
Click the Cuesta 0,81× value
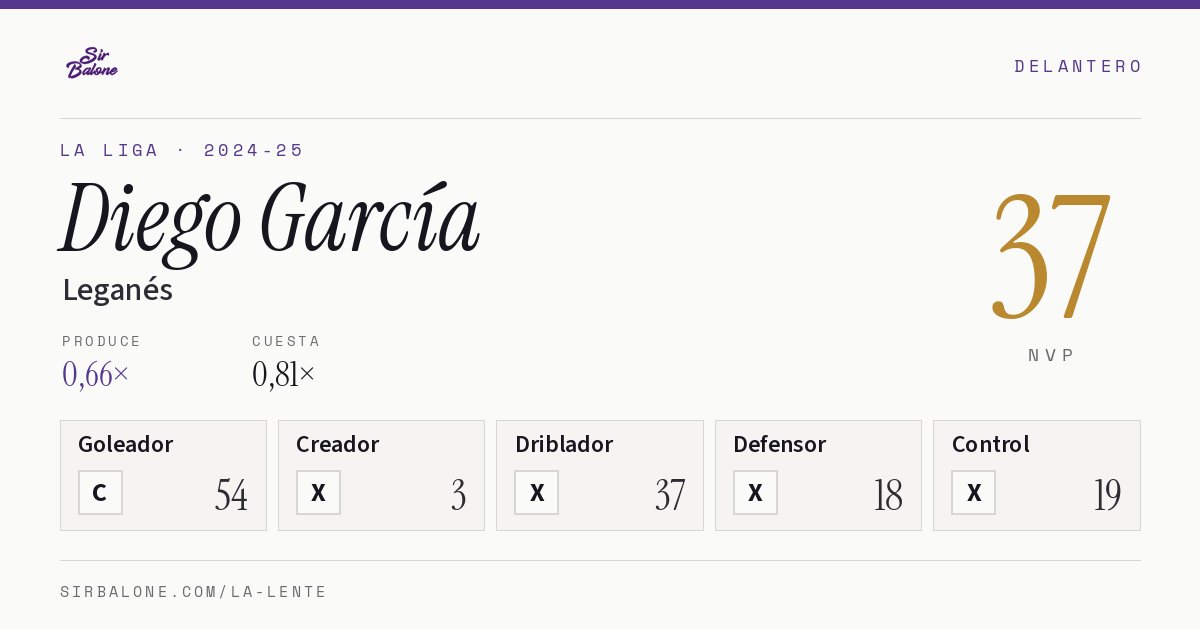284,374
